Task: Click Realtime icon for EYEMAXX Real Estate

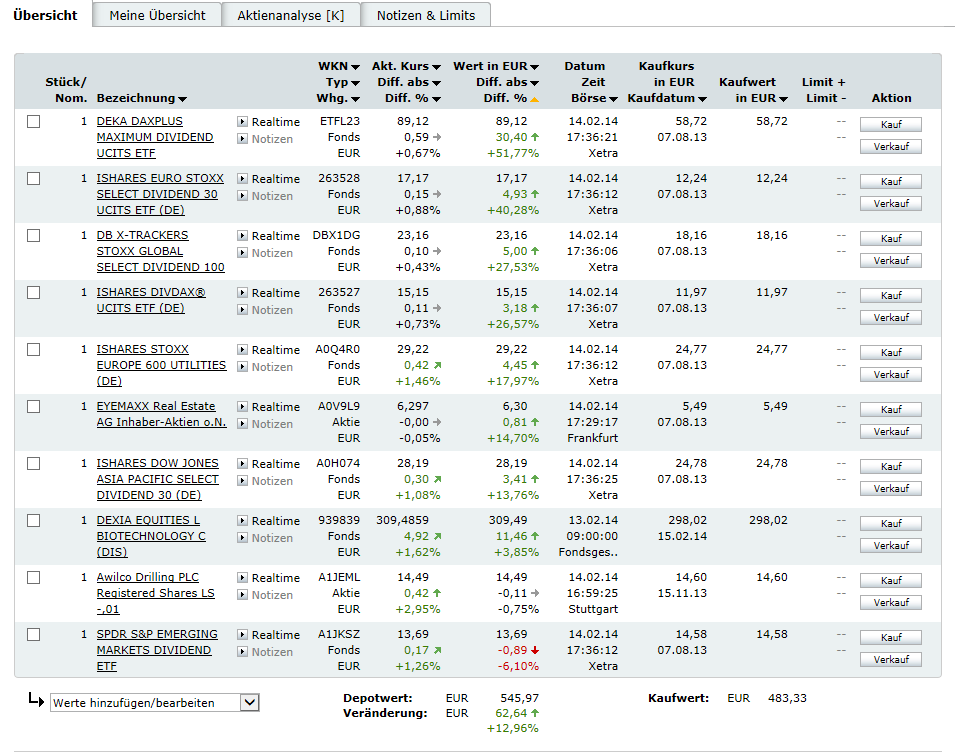Action: (x=242, y=407)
